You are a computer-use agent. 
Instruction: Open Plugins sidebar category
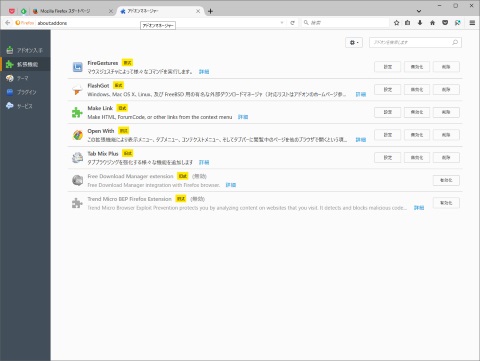(x=25, y=92)
